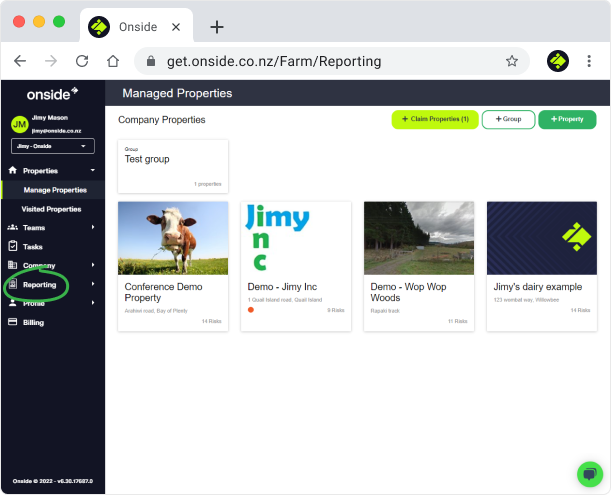611x495 pixels.
Task: Open the Conference Demo Property cow thumbnail
Action: 173,238
